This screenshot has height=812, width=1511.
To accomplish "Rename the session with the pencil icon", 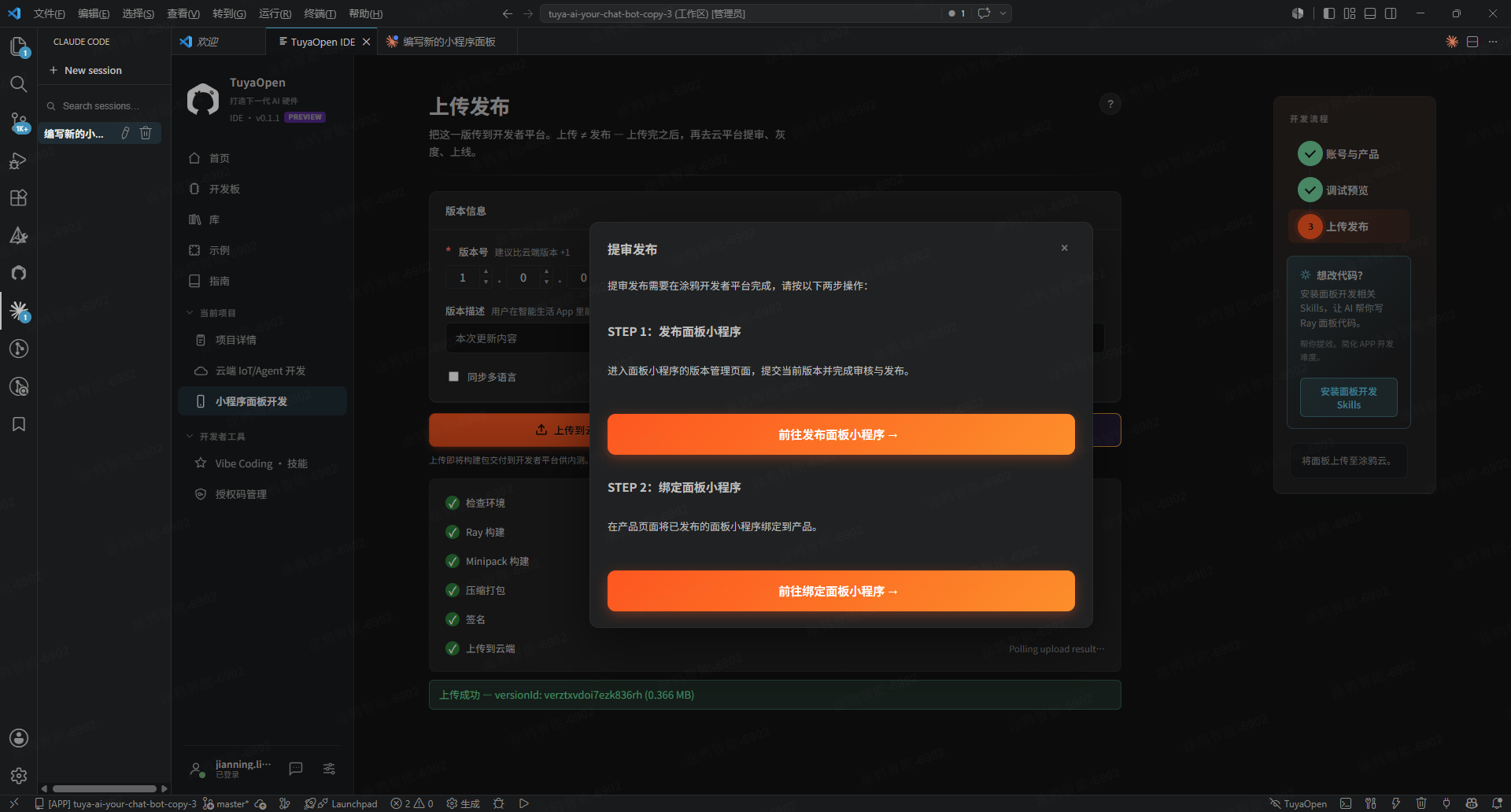I will point(125,133).
